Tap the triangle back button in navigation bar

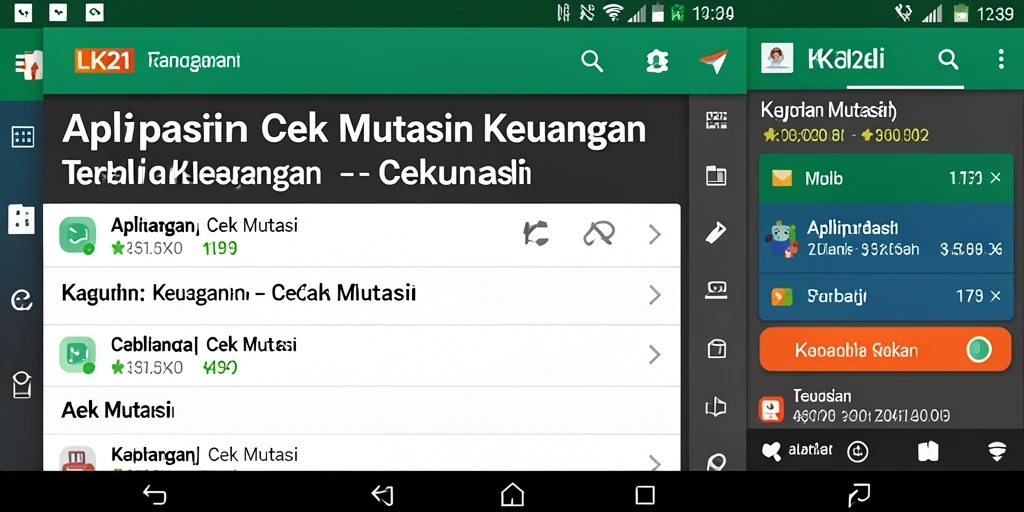(382, 494)
